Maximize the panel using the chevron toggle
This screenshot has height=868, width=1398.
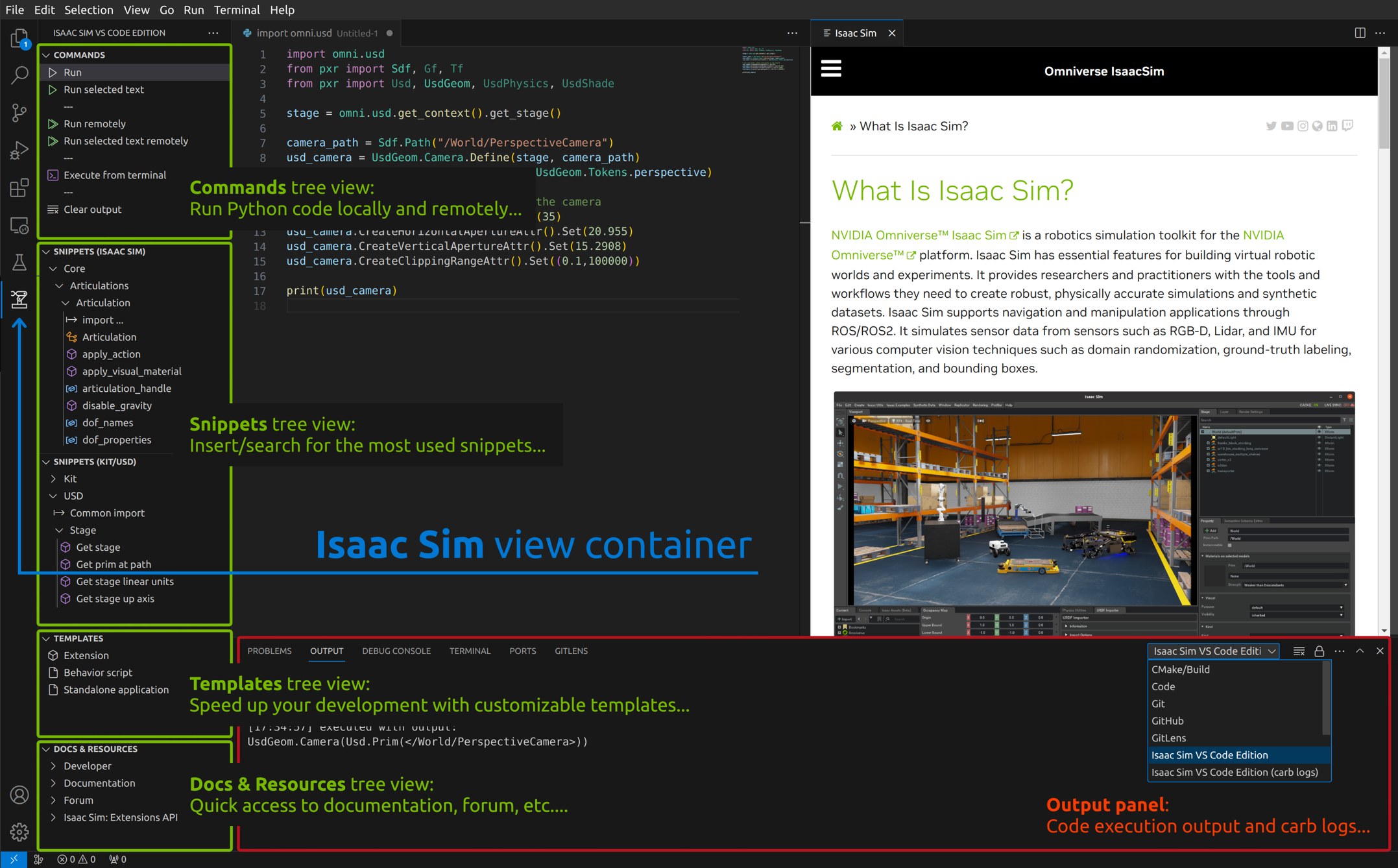coord(1360,651)
